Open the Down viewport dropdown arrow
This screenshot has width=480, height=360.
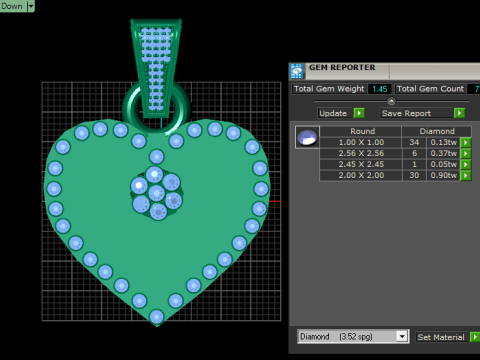click(31, 6)
